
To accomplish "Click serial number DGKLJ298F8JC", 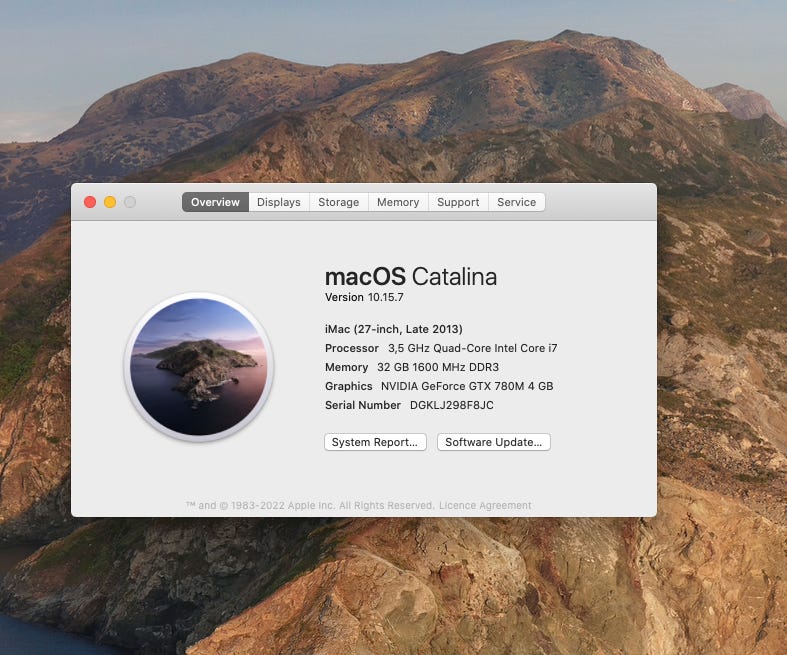I will [452, 405].
